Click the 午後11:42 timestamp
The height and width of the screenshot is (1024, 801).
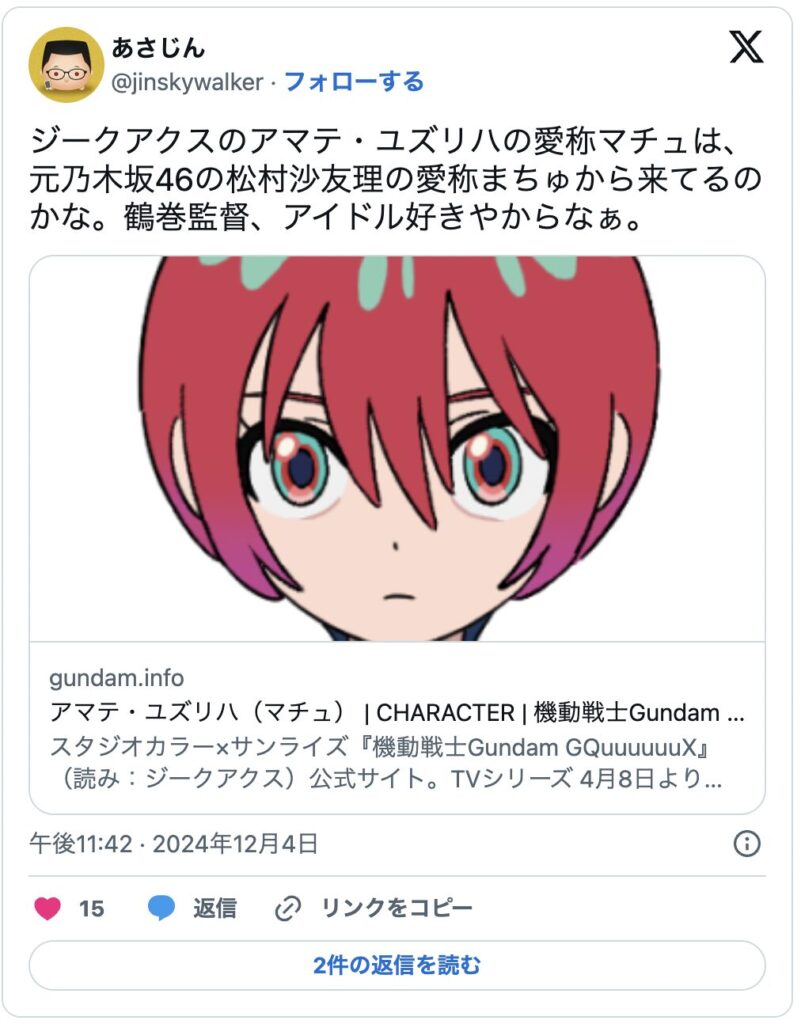tap(81, 844)
